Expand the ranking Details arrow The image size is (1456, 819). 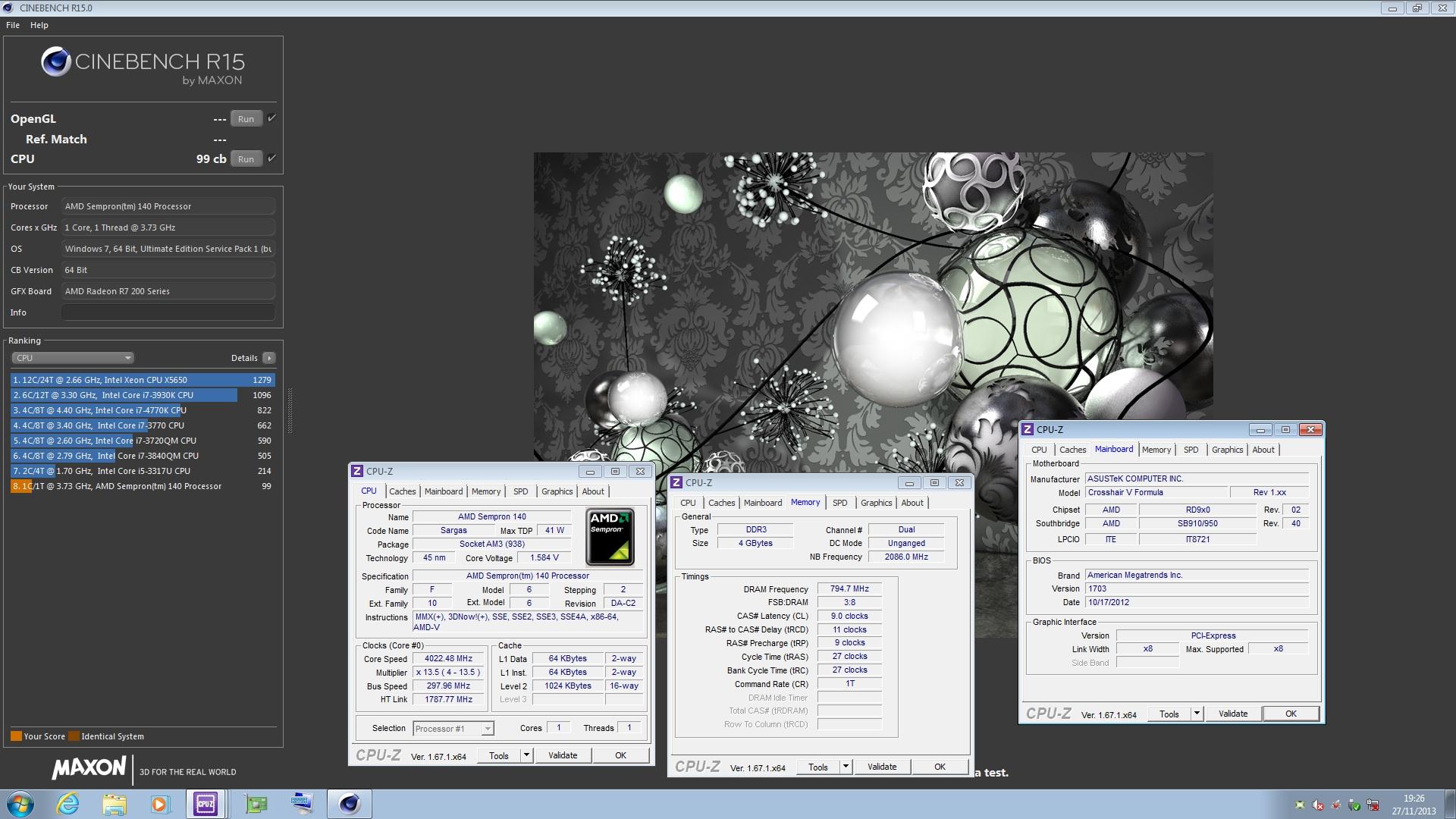[269, 358]
